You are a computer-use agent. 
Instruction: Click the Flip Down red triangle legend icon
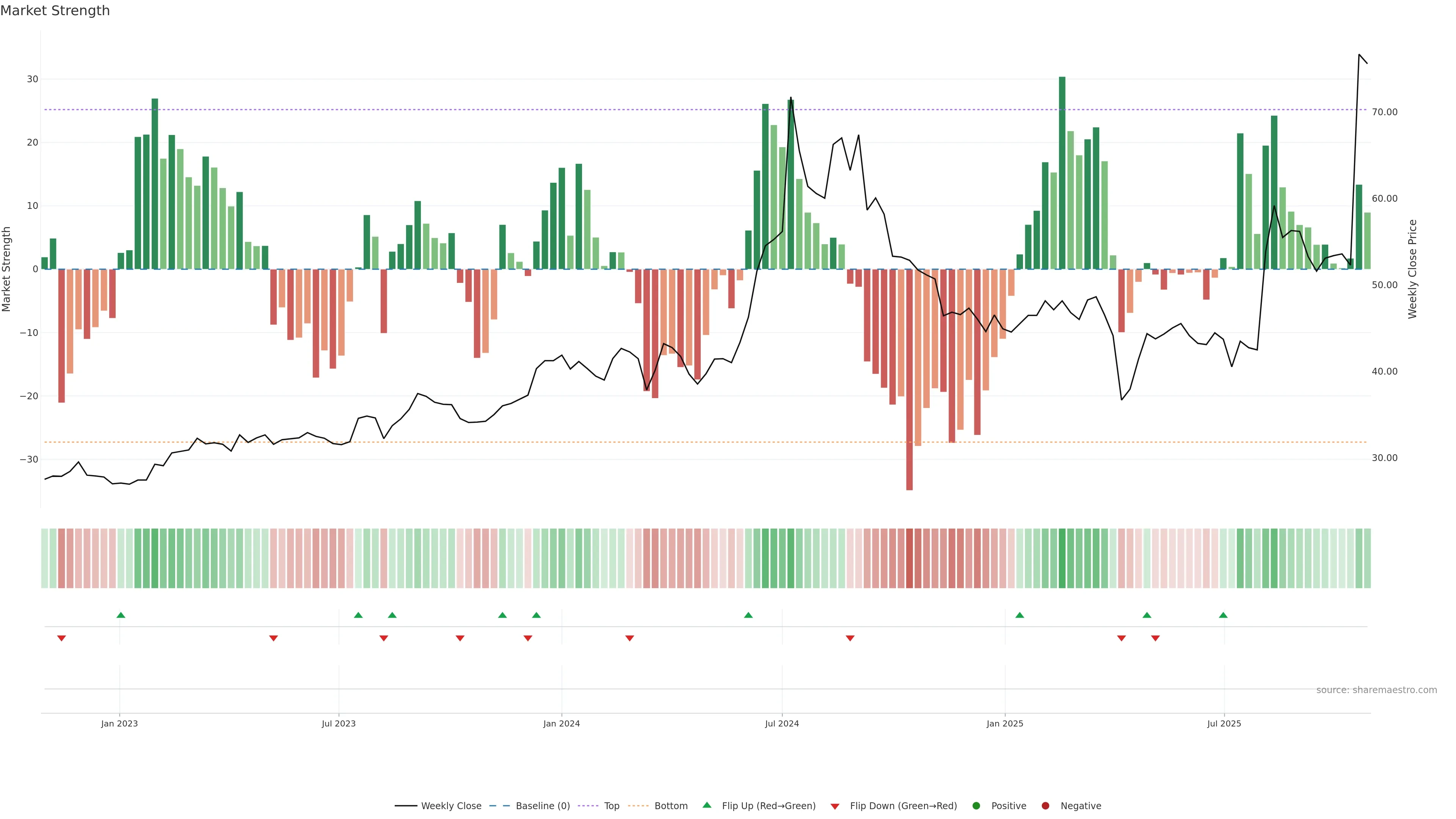[835, 806]
